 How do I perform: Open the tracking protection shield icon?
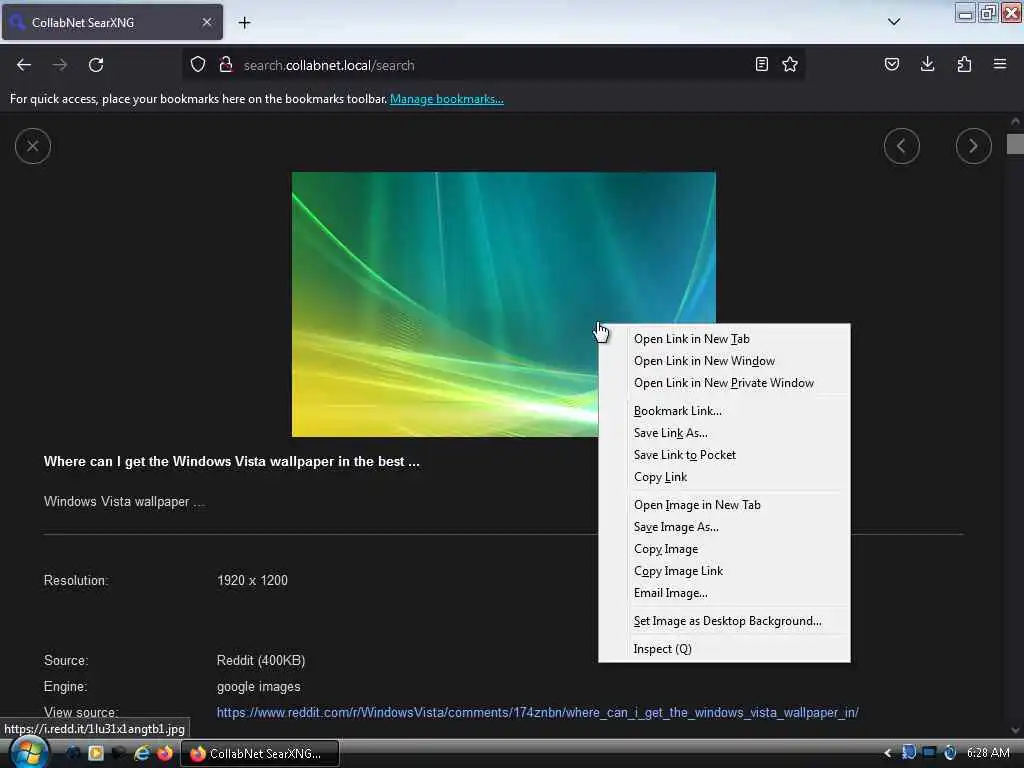point(198,65)
